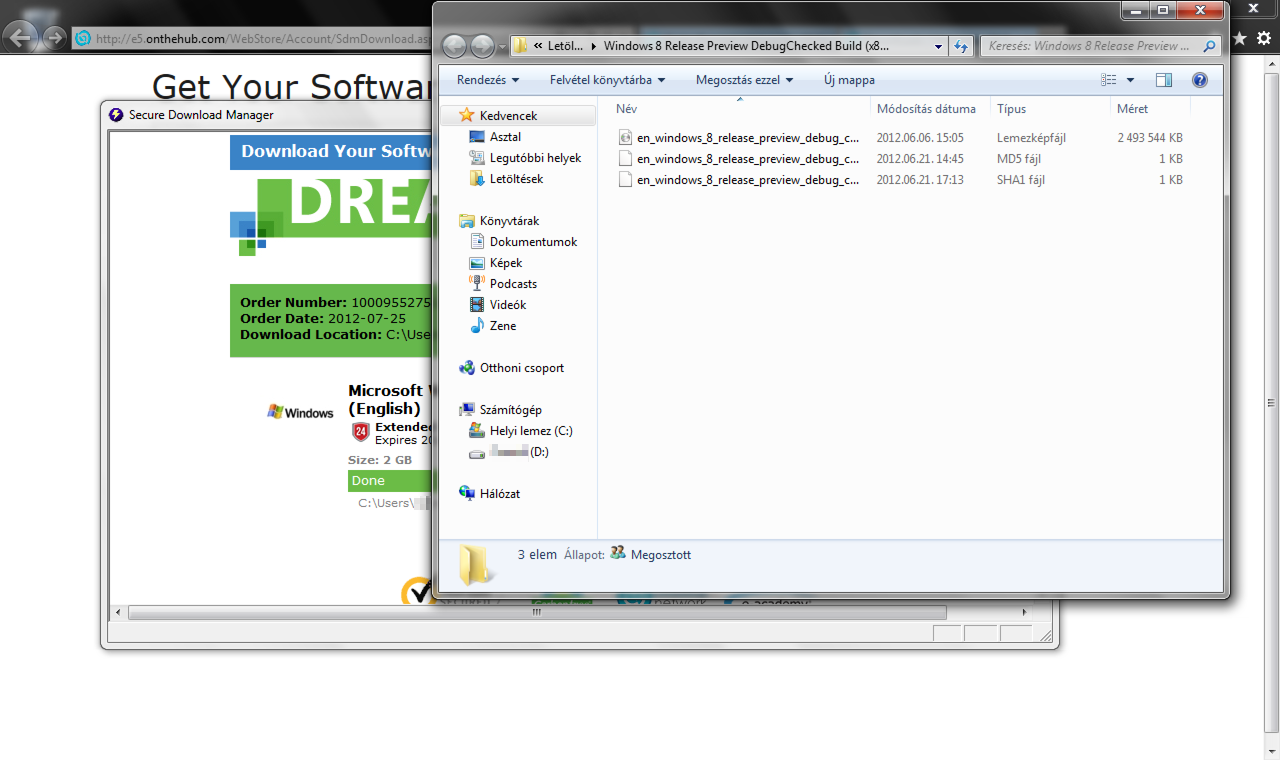Select the MD5 fájl file

coord(900,159)
